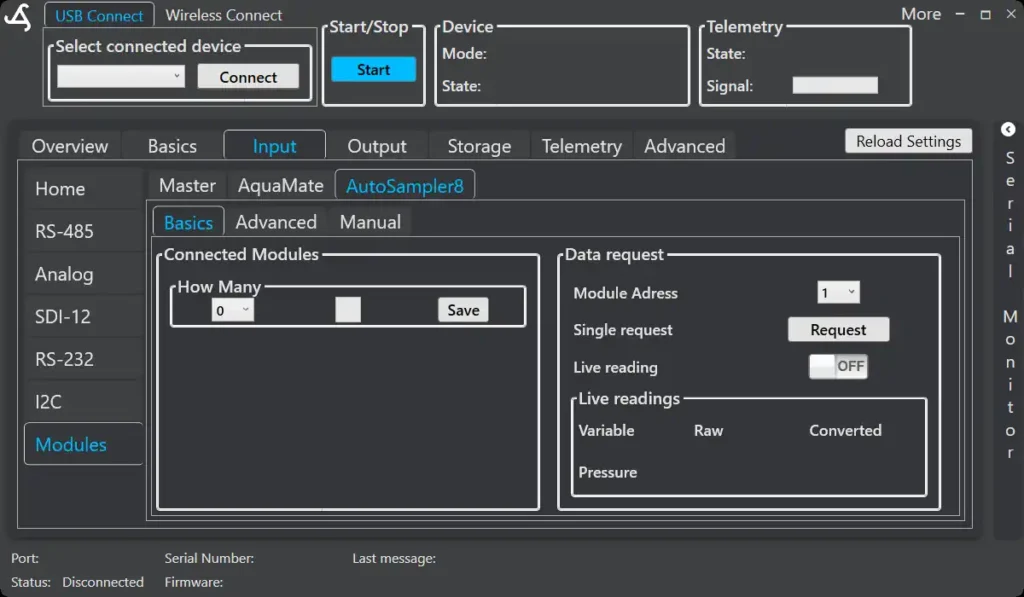The height and width of the screenshot is (597, 1024).
Task: Click the Signal strength bar
Action: (835, 86)
